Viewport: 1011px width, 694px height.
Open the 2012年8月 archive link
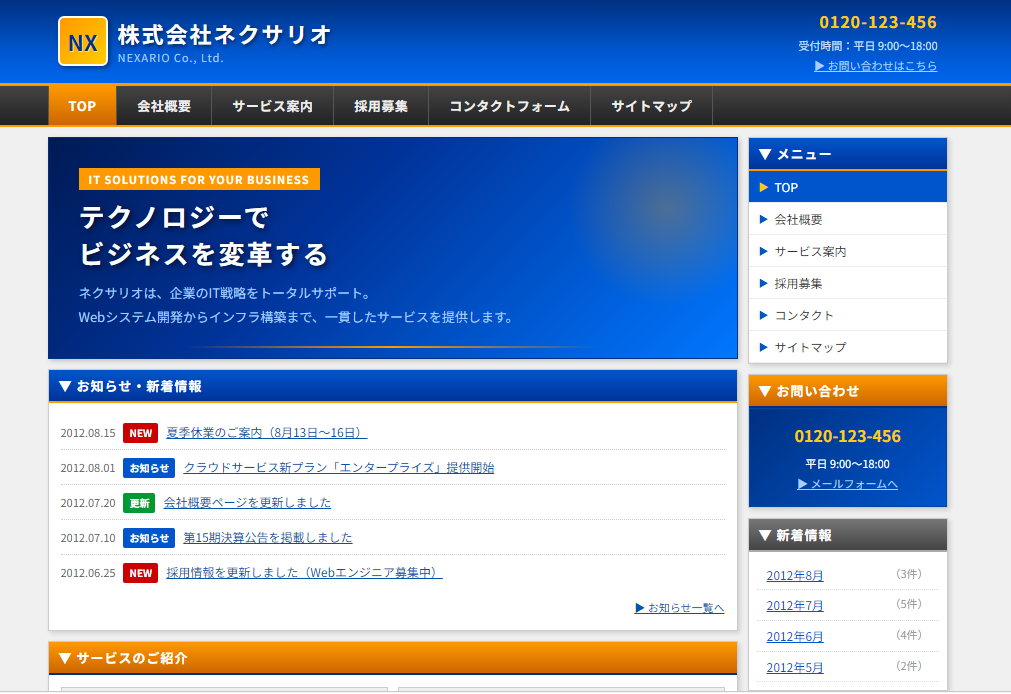click(x=794, y=575)
